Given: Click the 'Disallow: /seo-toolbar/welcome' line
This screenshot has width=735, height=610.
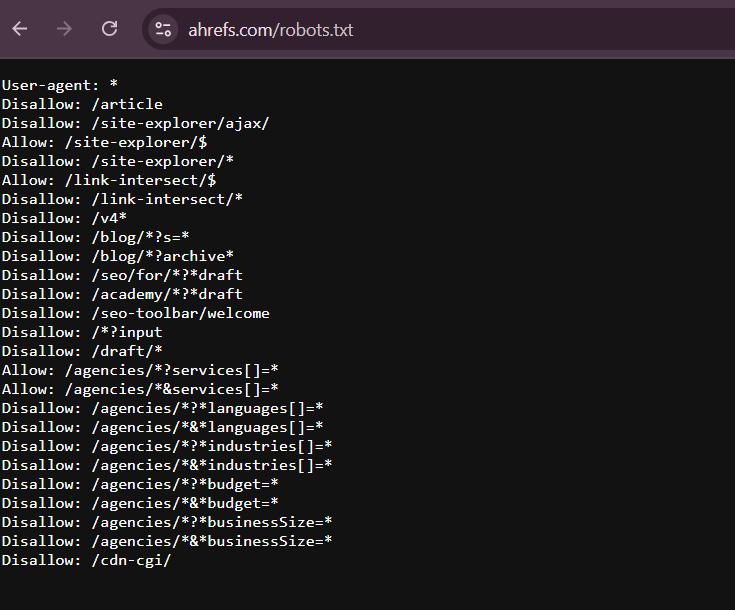Looking at the screenshot, I should pos(135,313).
